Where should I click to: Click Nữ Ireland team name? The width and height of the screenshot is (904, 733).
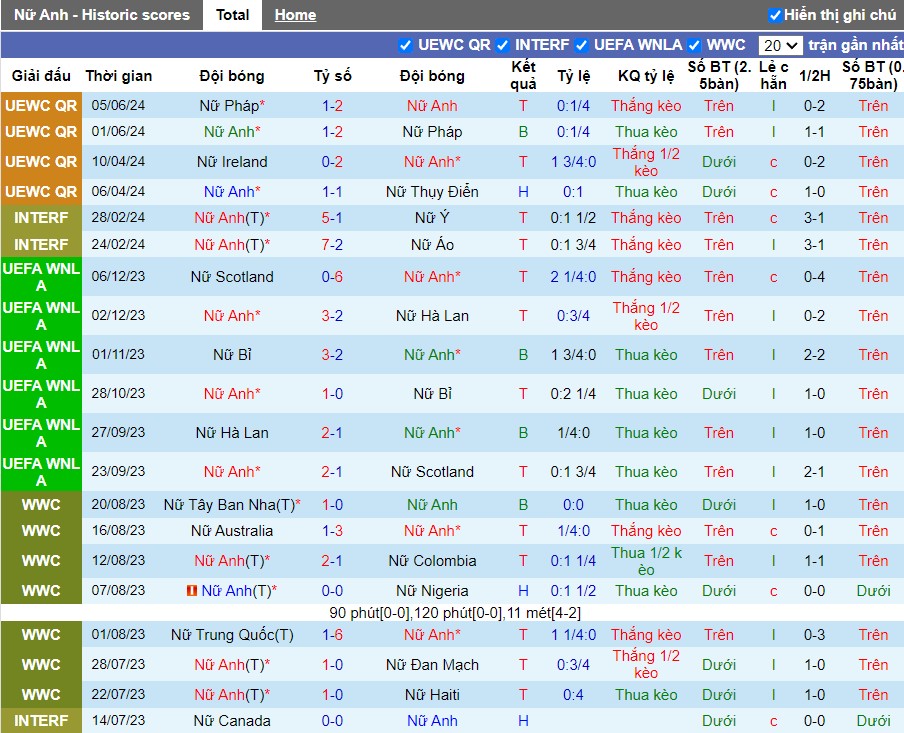[232, 161]
